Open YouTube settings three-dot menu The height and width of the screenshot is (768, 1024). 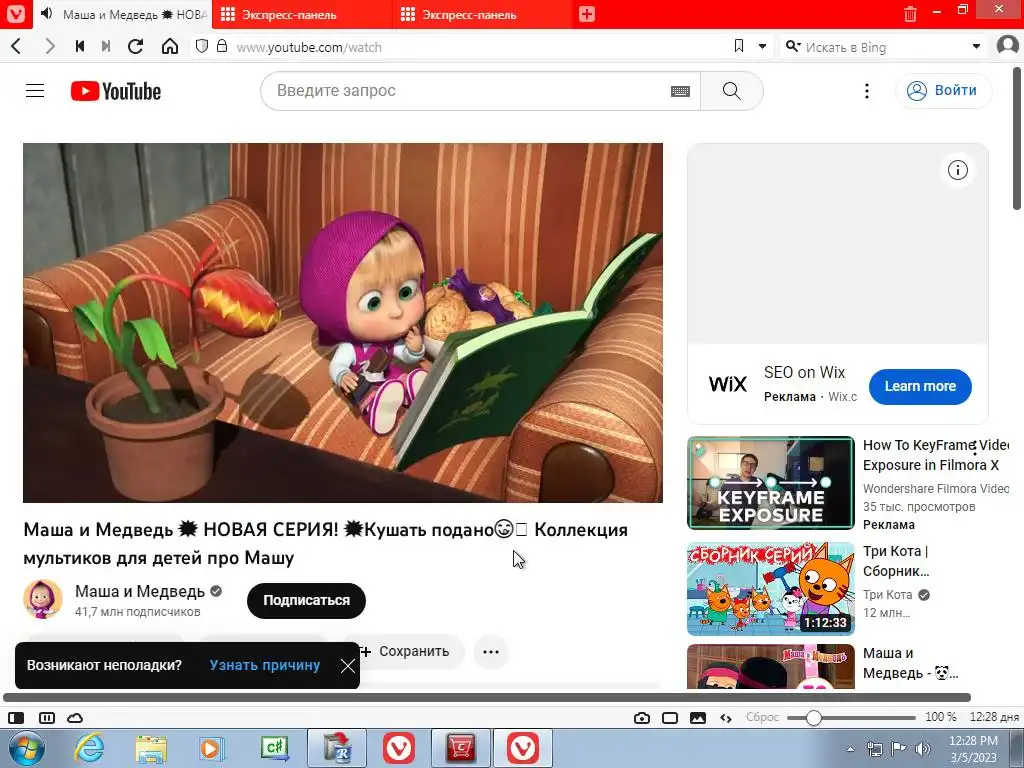(867, 91)
